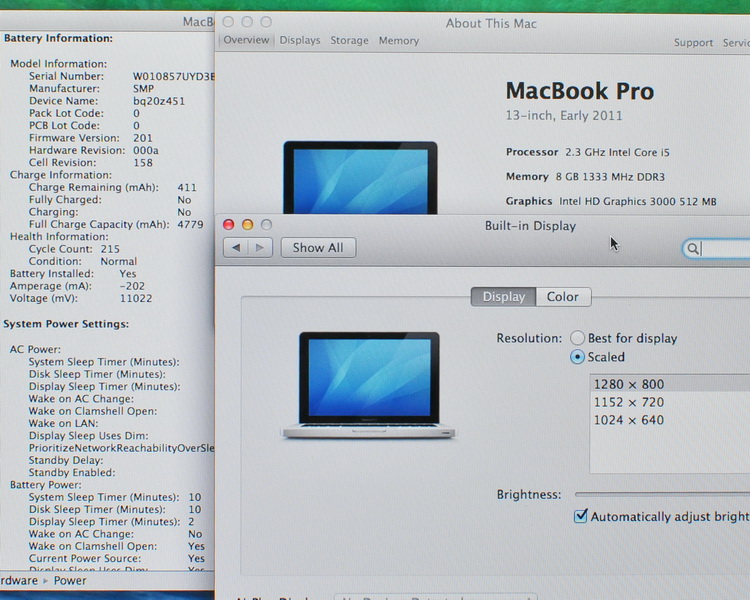The height and width of the screenshot is (600, 750).
Task: Choose the 1152 × 720 resolution
Action: 670,402
